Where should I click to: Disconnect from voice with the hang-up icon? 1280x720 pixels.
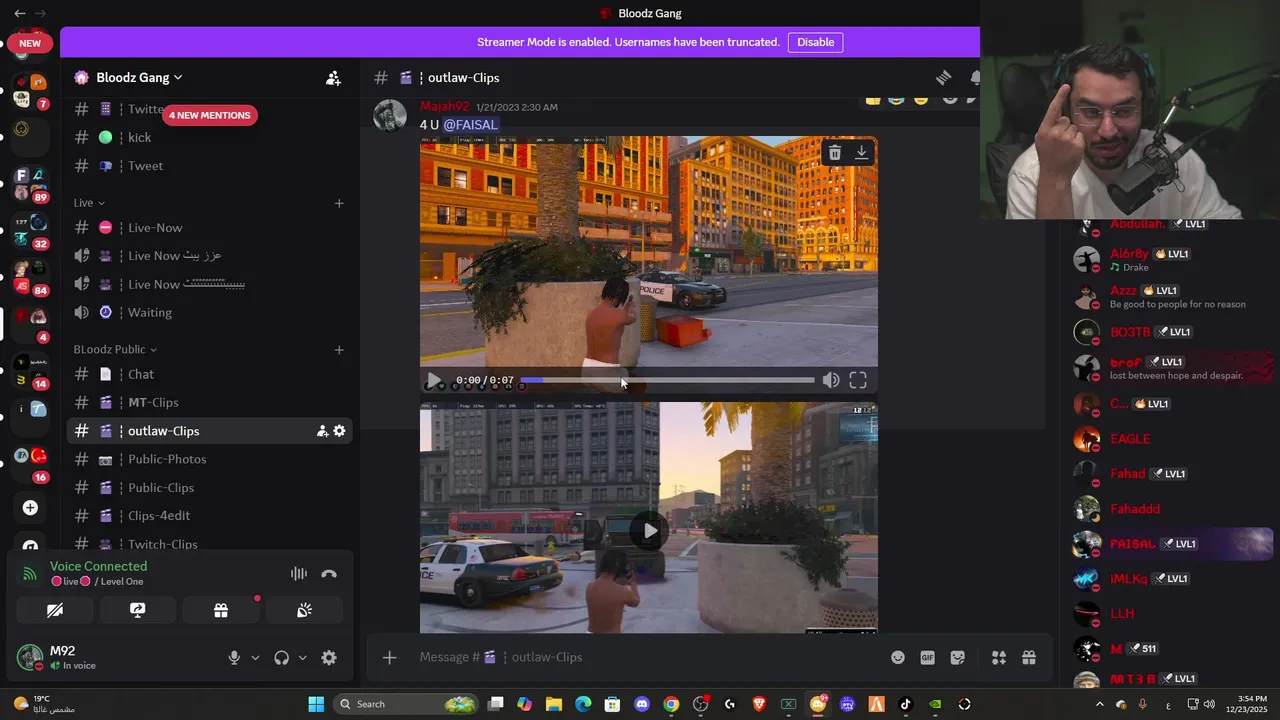pos(329,574)
